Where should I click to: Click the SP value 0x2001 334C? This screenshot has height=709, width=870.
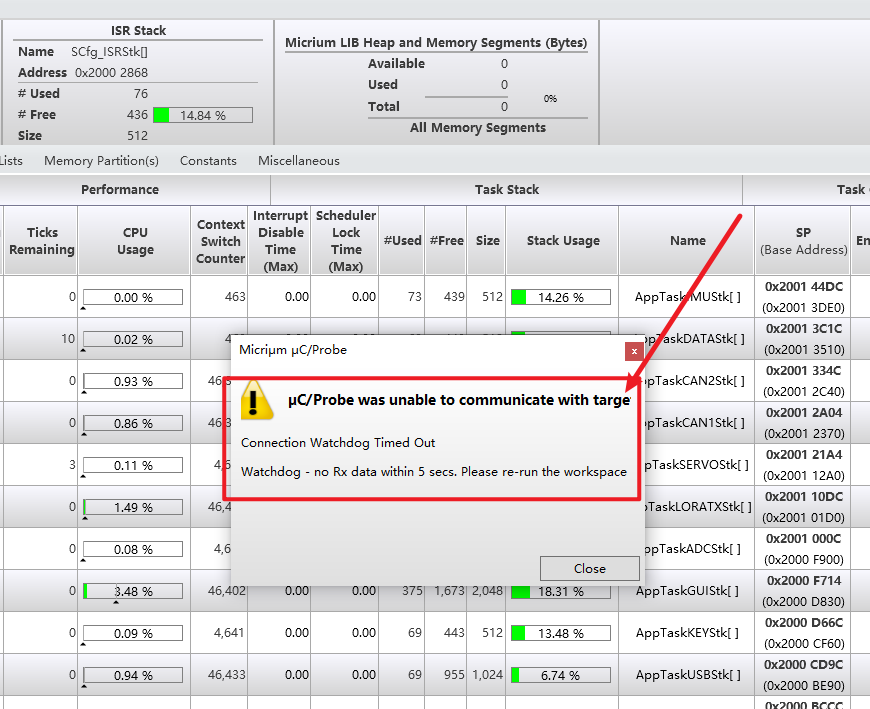pyautogui.click(x=803, y=371)
